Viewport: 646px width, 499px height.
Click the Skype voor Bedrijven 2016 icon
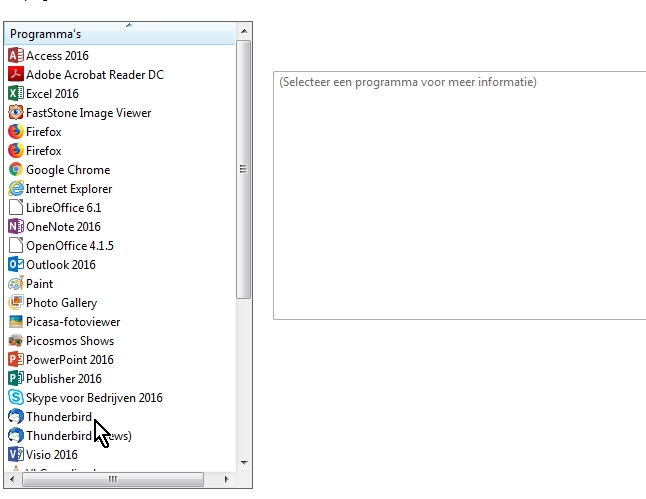(15, 398)
